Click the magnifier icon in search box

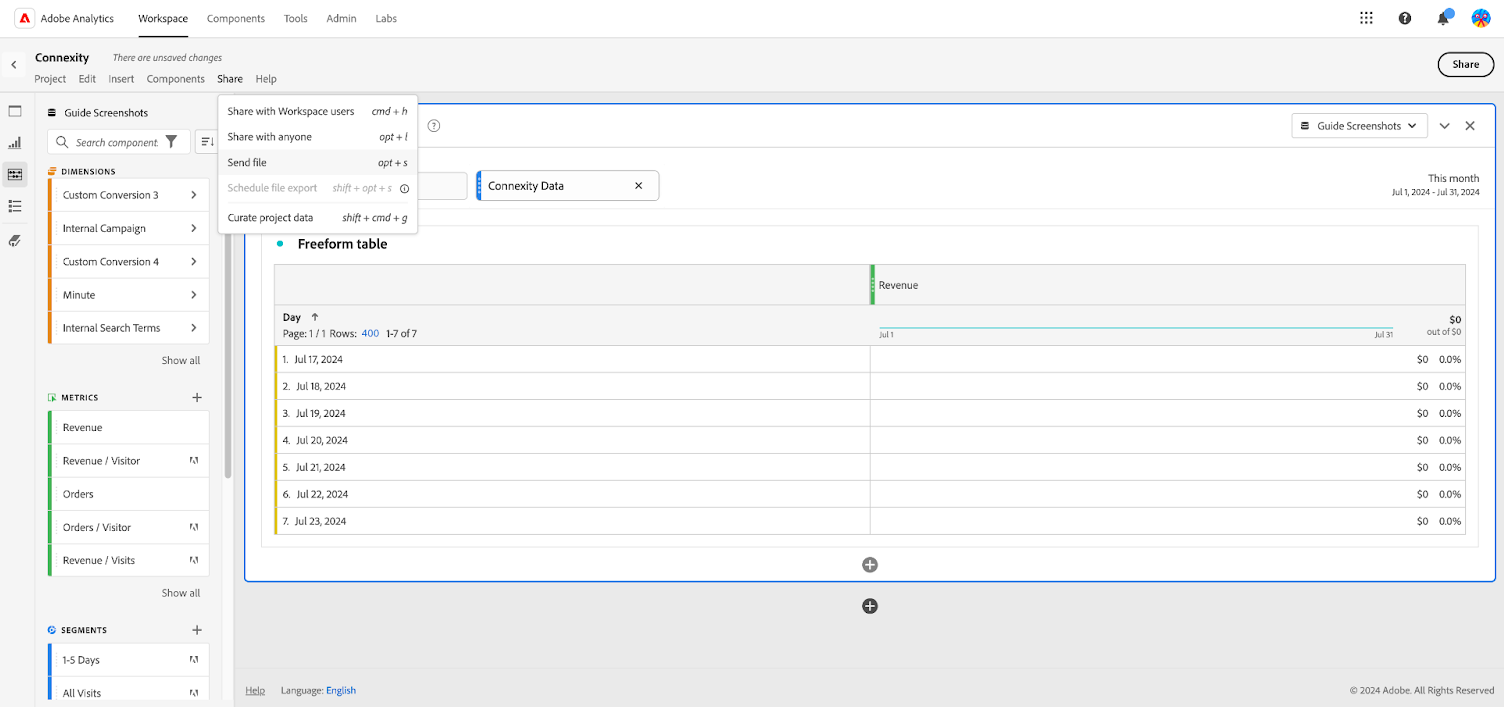click(x=63, y=142)
